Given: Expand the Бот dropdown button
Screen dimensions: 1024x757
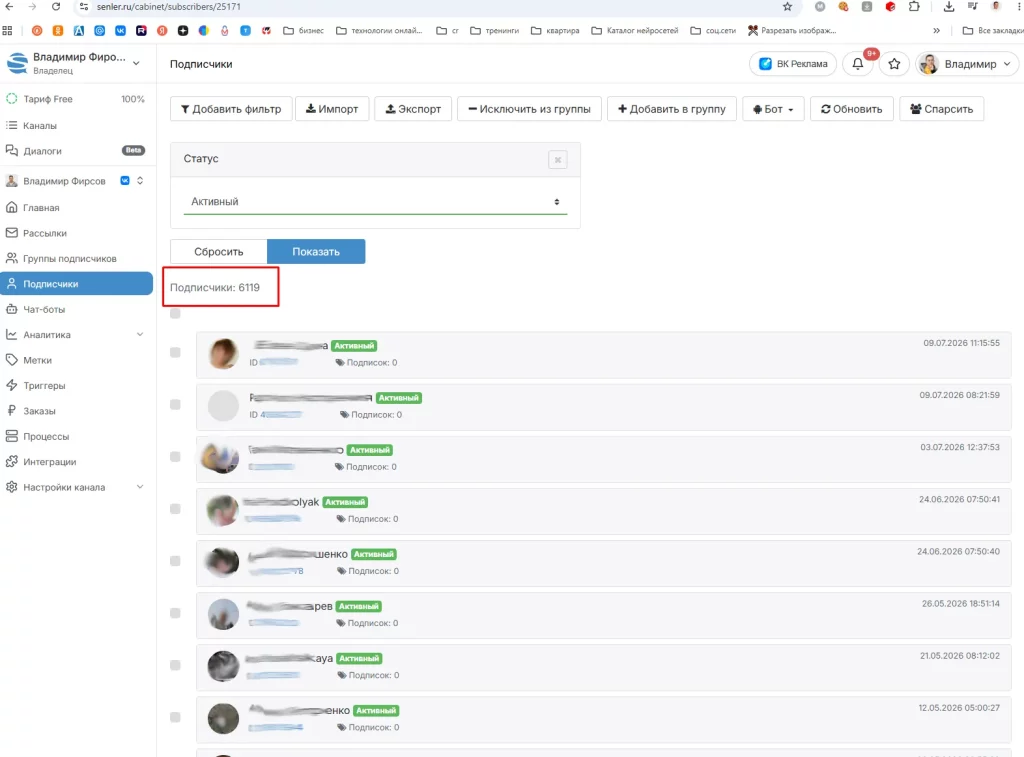Looking at the screenshot, I should coord(773,109).
